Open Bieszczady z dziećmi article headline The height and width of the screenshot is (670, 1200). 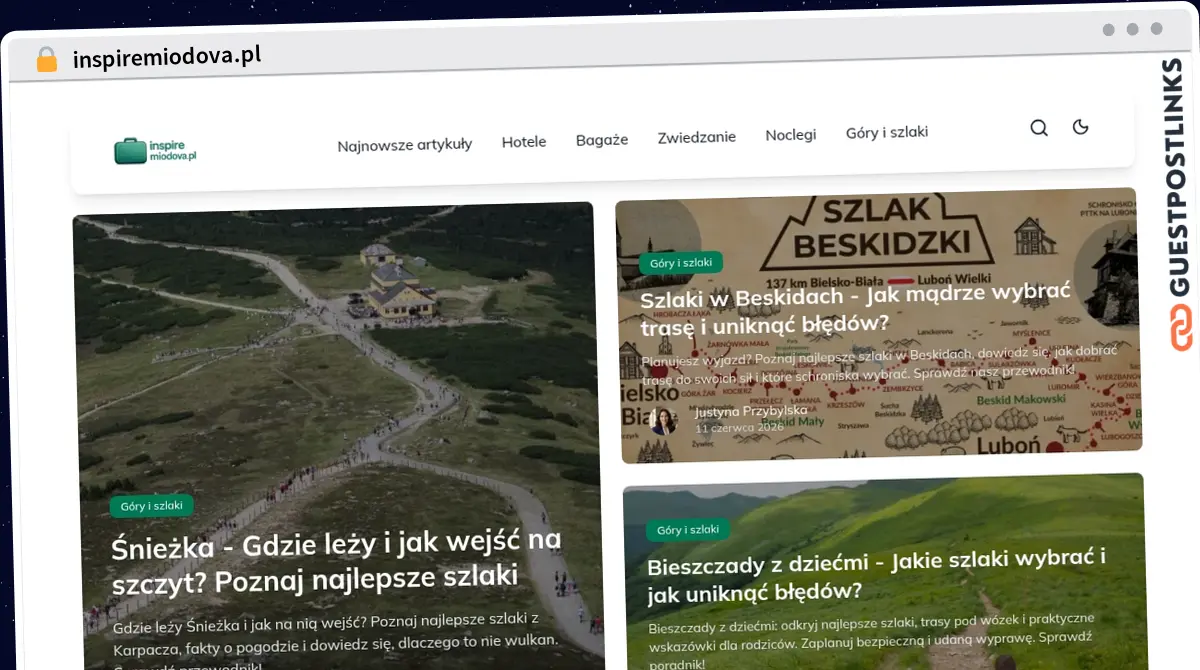click(876, 576)
